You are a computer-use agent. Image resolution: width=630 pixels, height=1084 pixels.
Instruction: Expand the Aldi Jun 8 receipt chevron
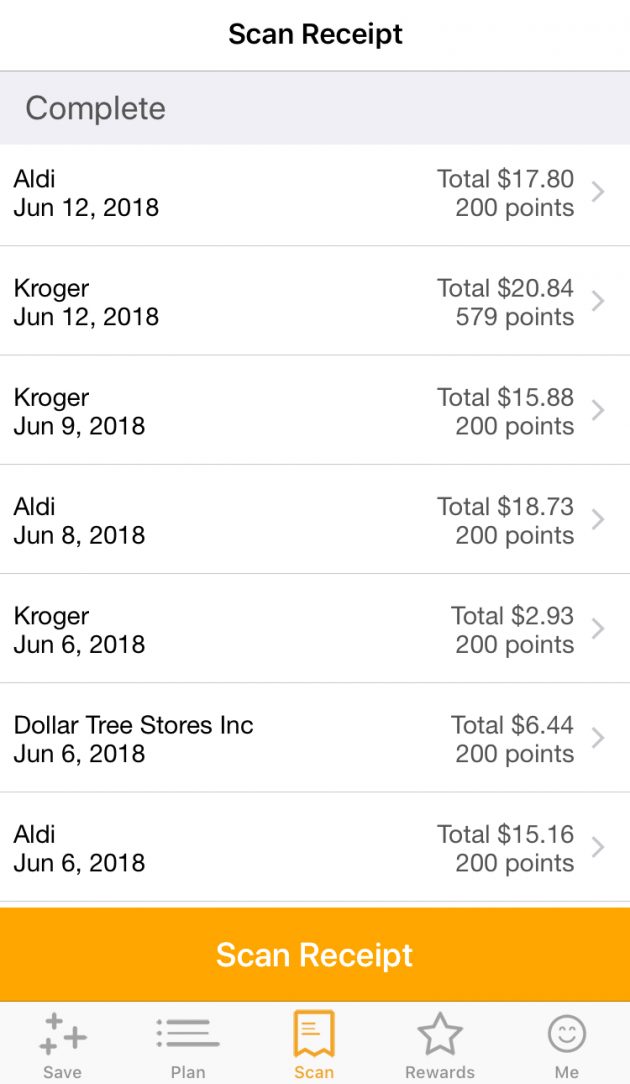pyautogui.click(x=601, y=519)
